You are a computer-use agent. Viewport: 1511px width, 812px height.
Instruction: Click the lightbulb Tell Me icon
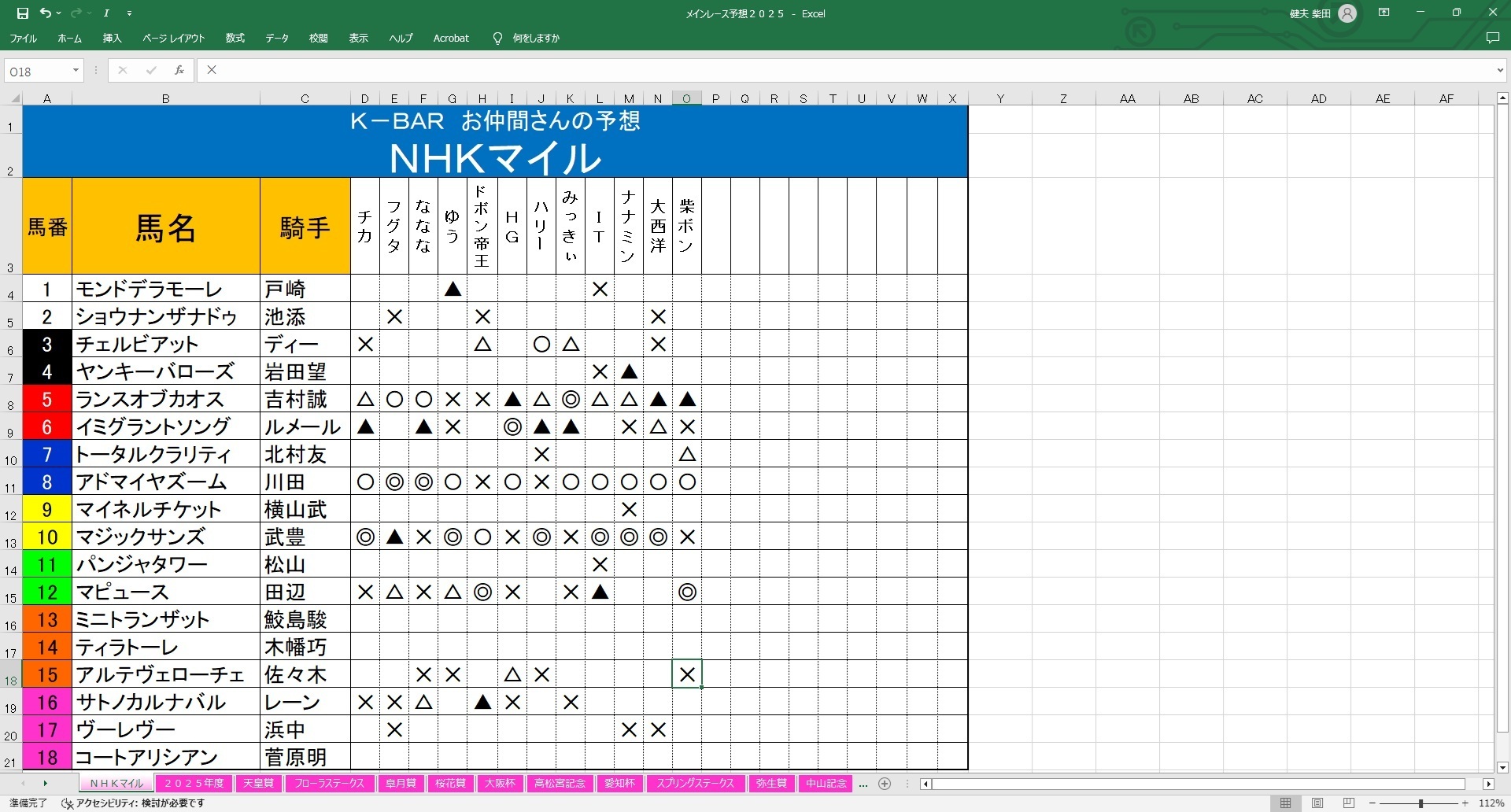tap(497, 38)
